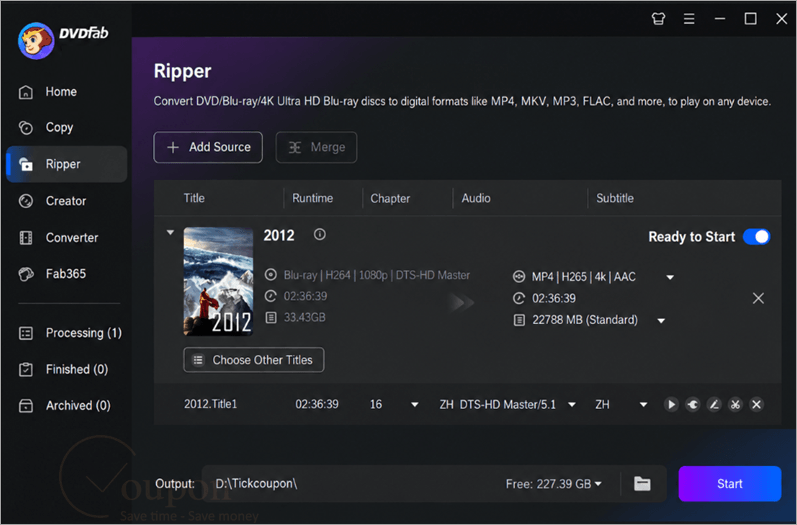
Task: Click the Merge button
Action: [316, 147]
